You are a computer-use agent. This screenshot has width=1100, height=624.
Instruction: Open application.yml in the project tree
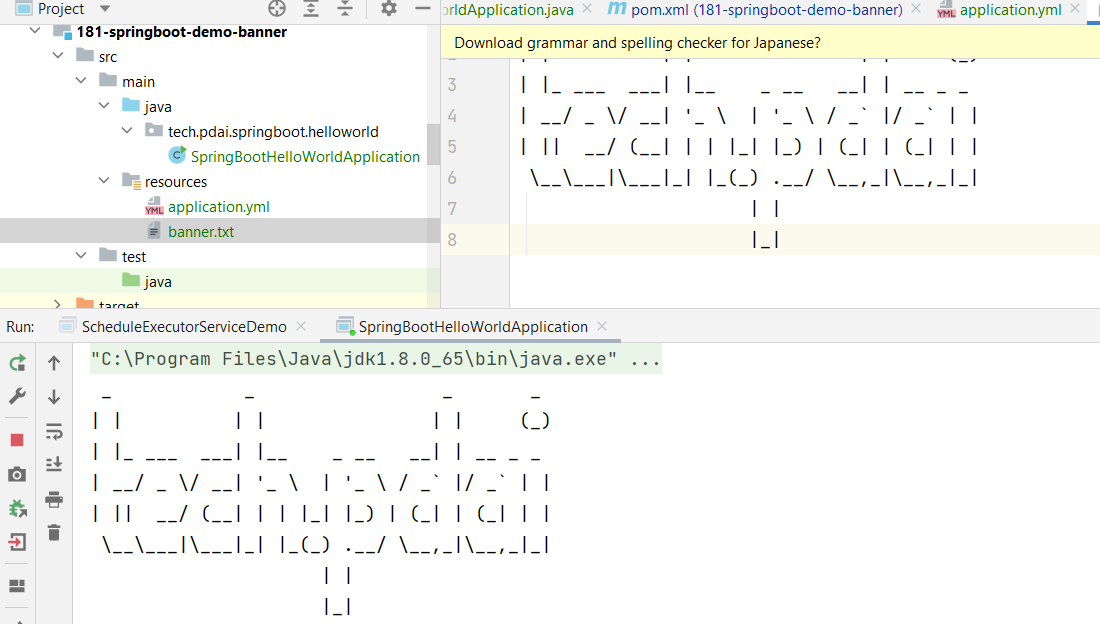[x=218, y=207]
